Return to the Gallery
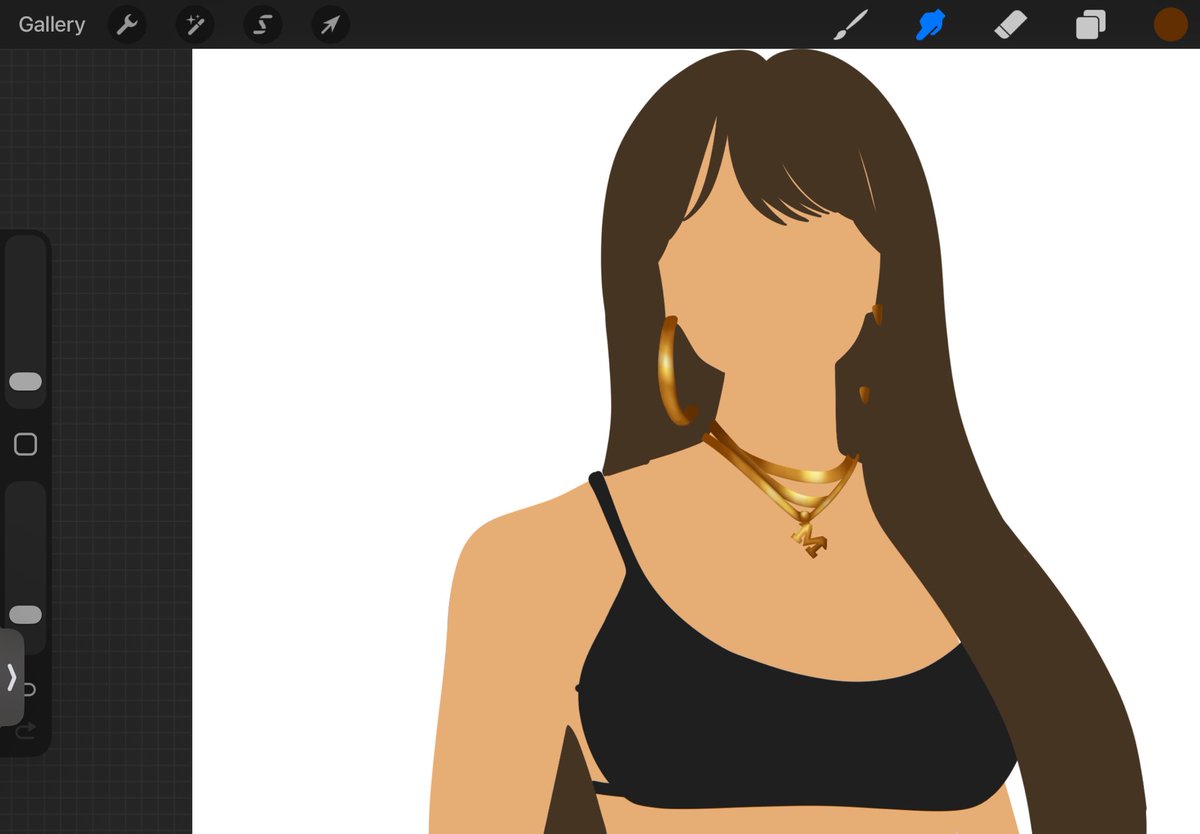The height and width of the screenshot is (834, 1200). (x=51, y=24)
